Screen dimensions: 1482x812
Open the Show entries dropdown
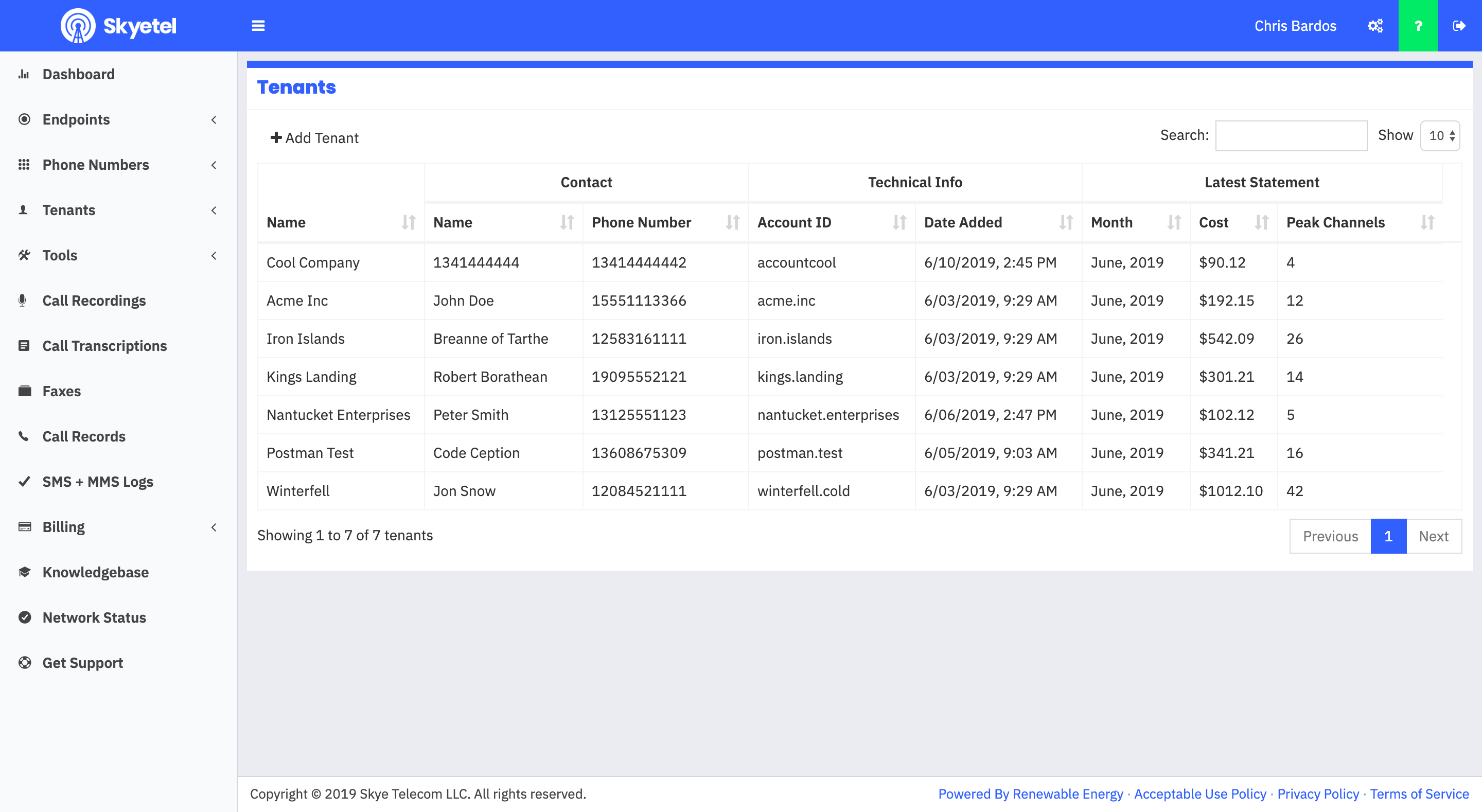click(1440, 136)
